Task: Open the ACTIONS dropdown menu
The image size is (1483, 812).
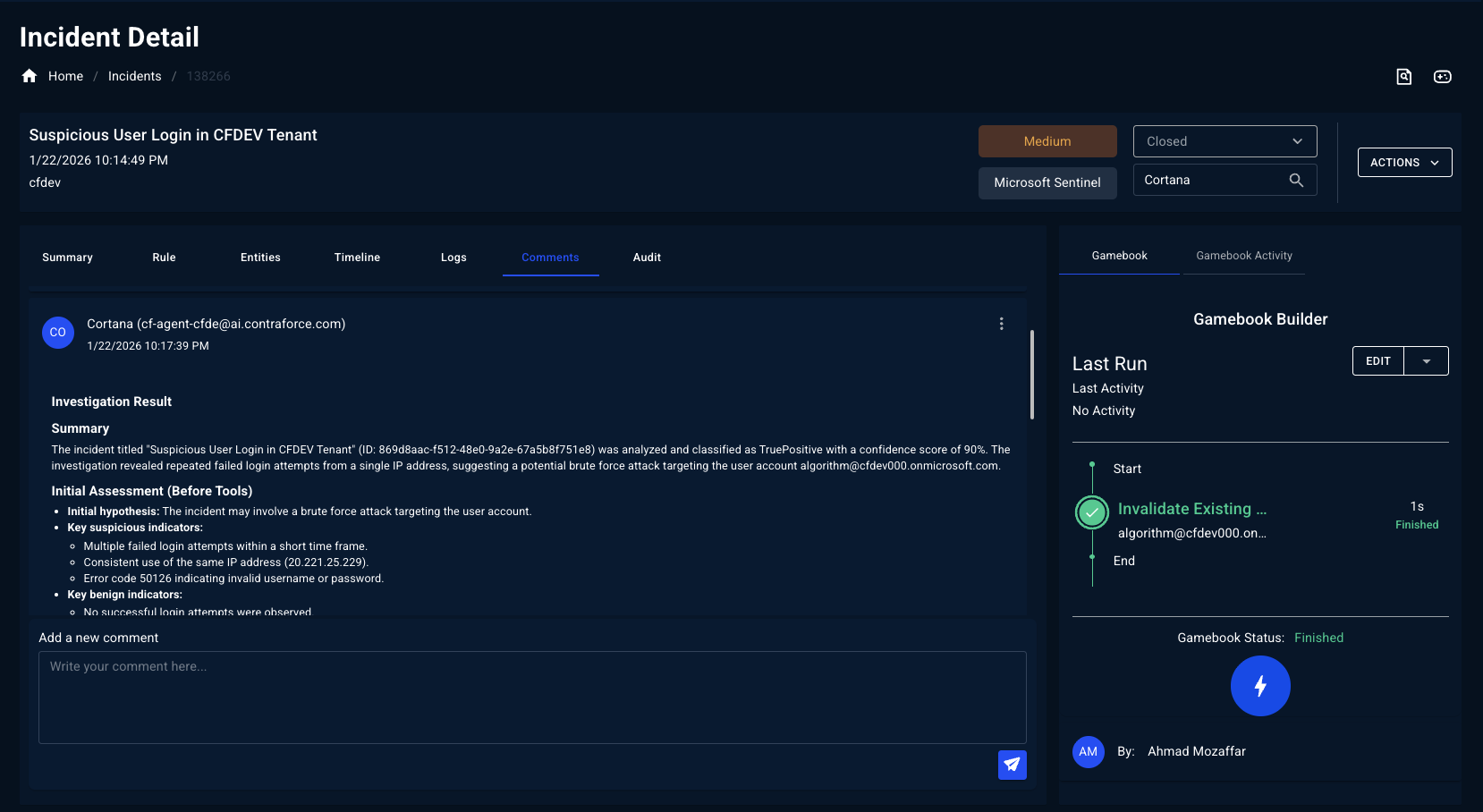Action: 1404,162
